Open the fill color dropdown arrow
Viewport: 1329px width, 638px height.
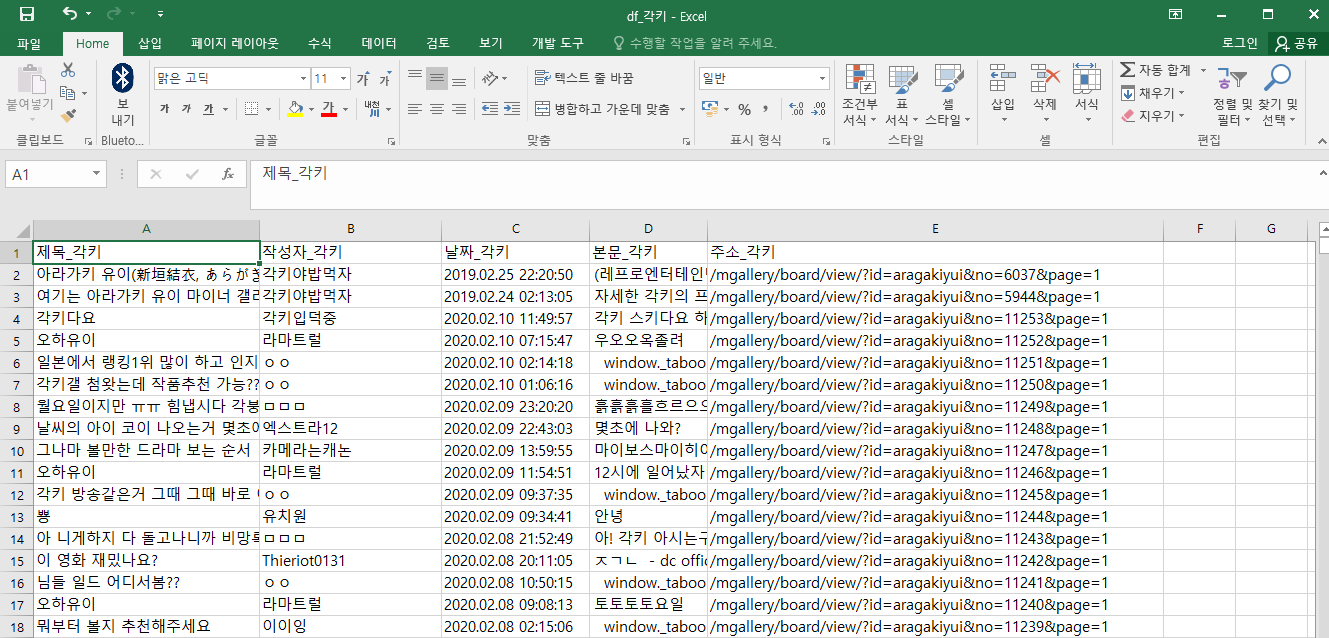tap(310, 108)
